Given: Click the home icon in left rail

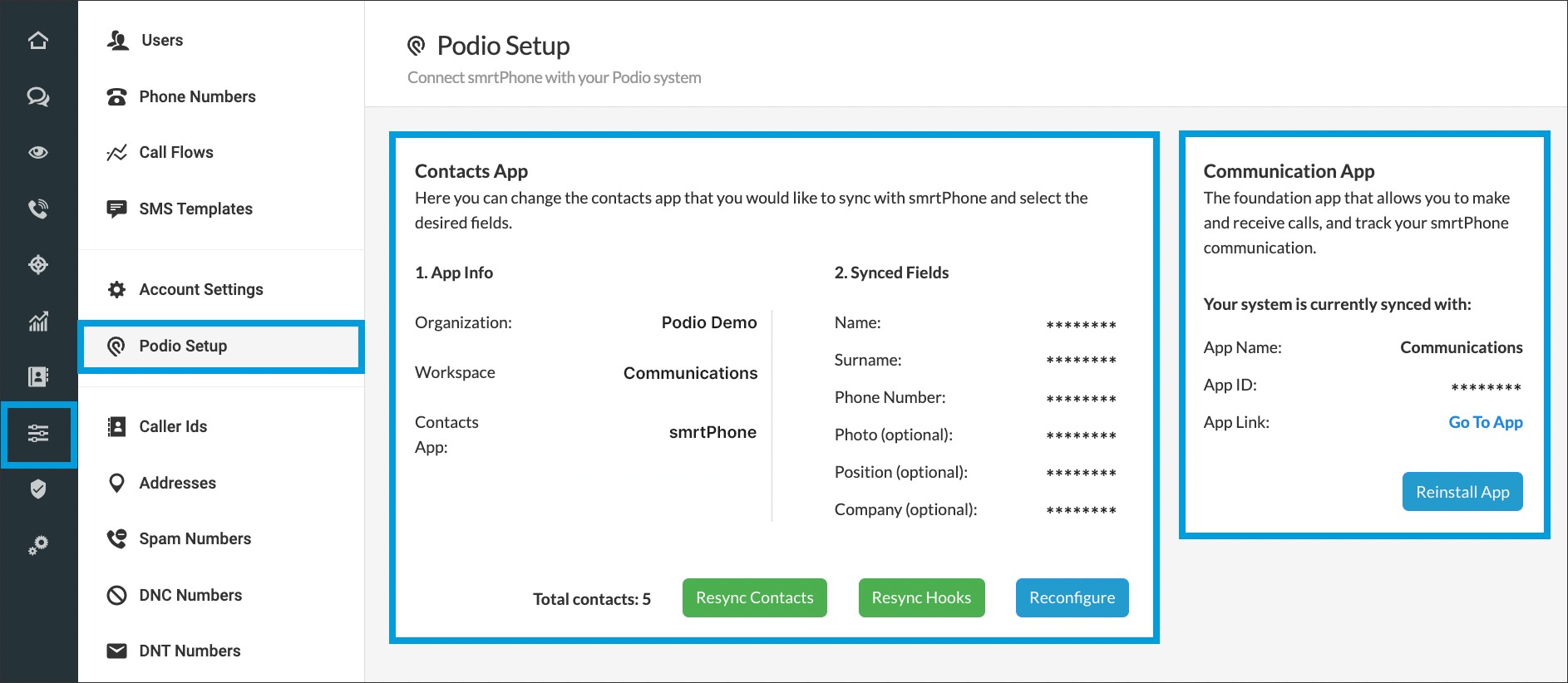Looking at the screenshot, I should 38,40.
